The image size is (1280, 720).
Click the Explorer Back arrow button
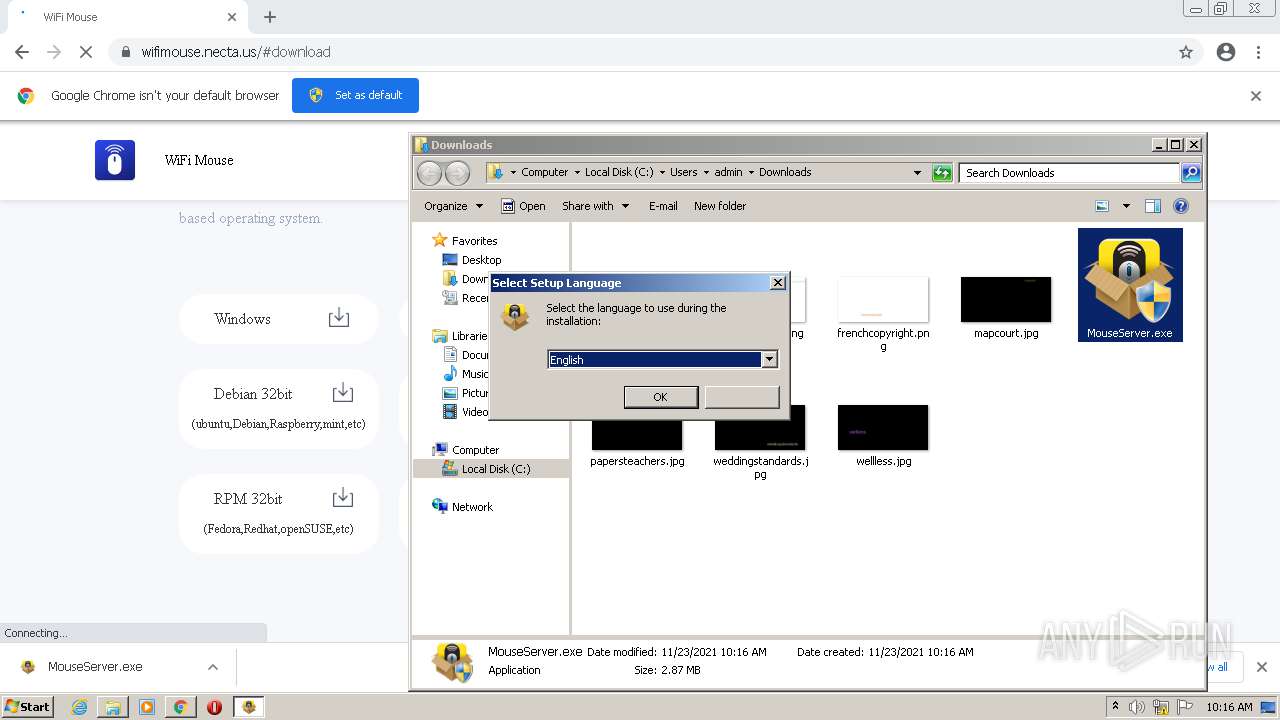click(x=429, y=173)
